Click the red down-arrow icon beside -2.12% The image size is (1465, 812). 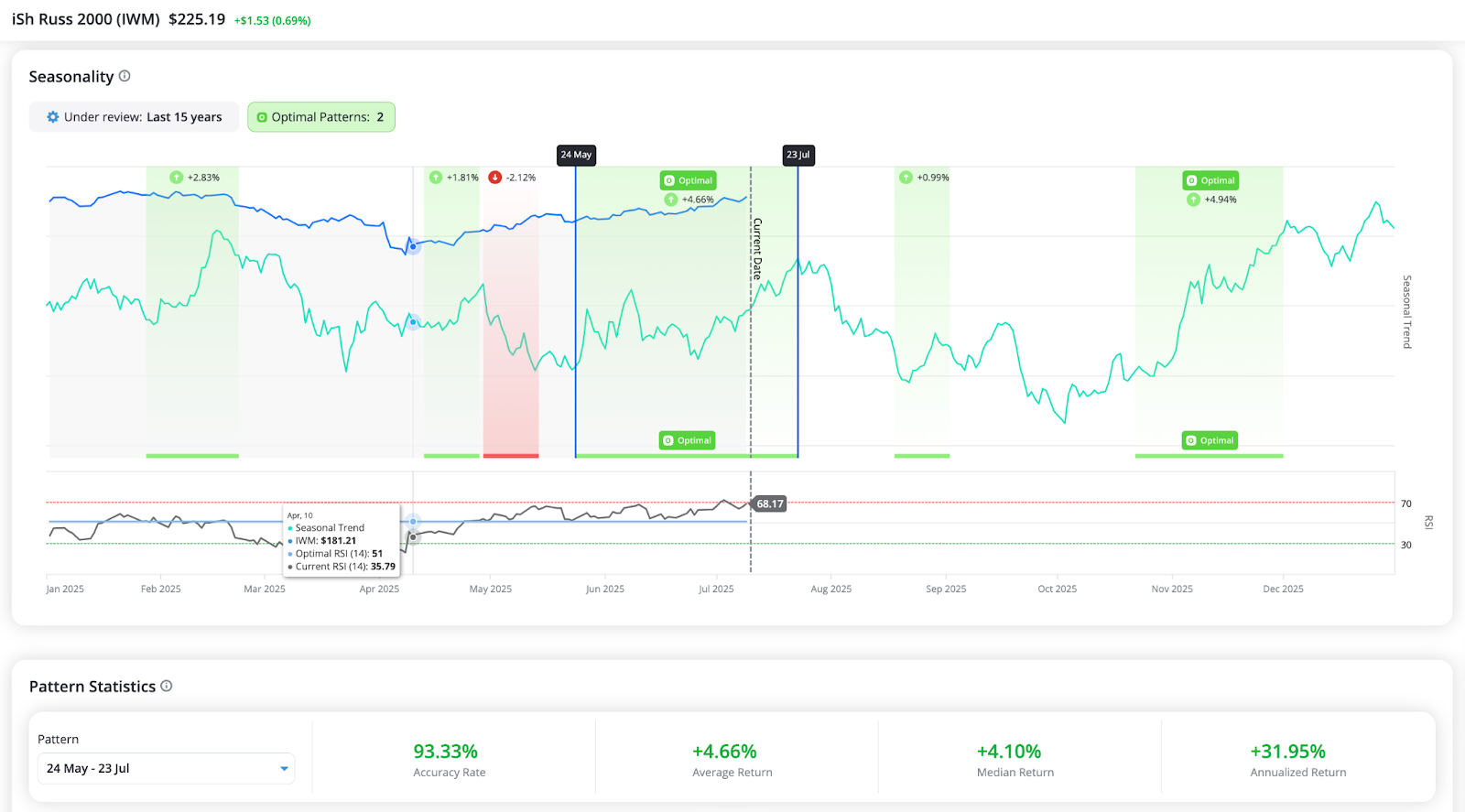pos(495,178)
